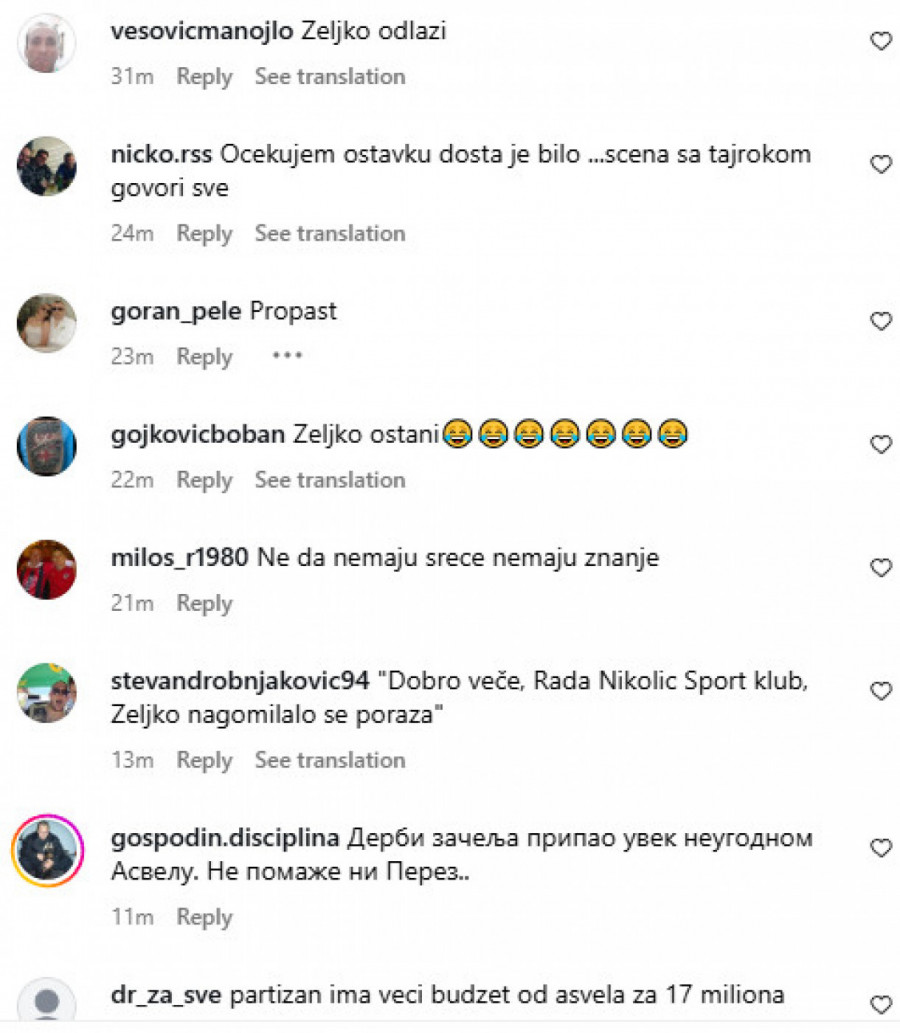This screenshot has width=900, height=1033.
Task: Visit the dr_za_sve profile username
Action: point(166,995)
